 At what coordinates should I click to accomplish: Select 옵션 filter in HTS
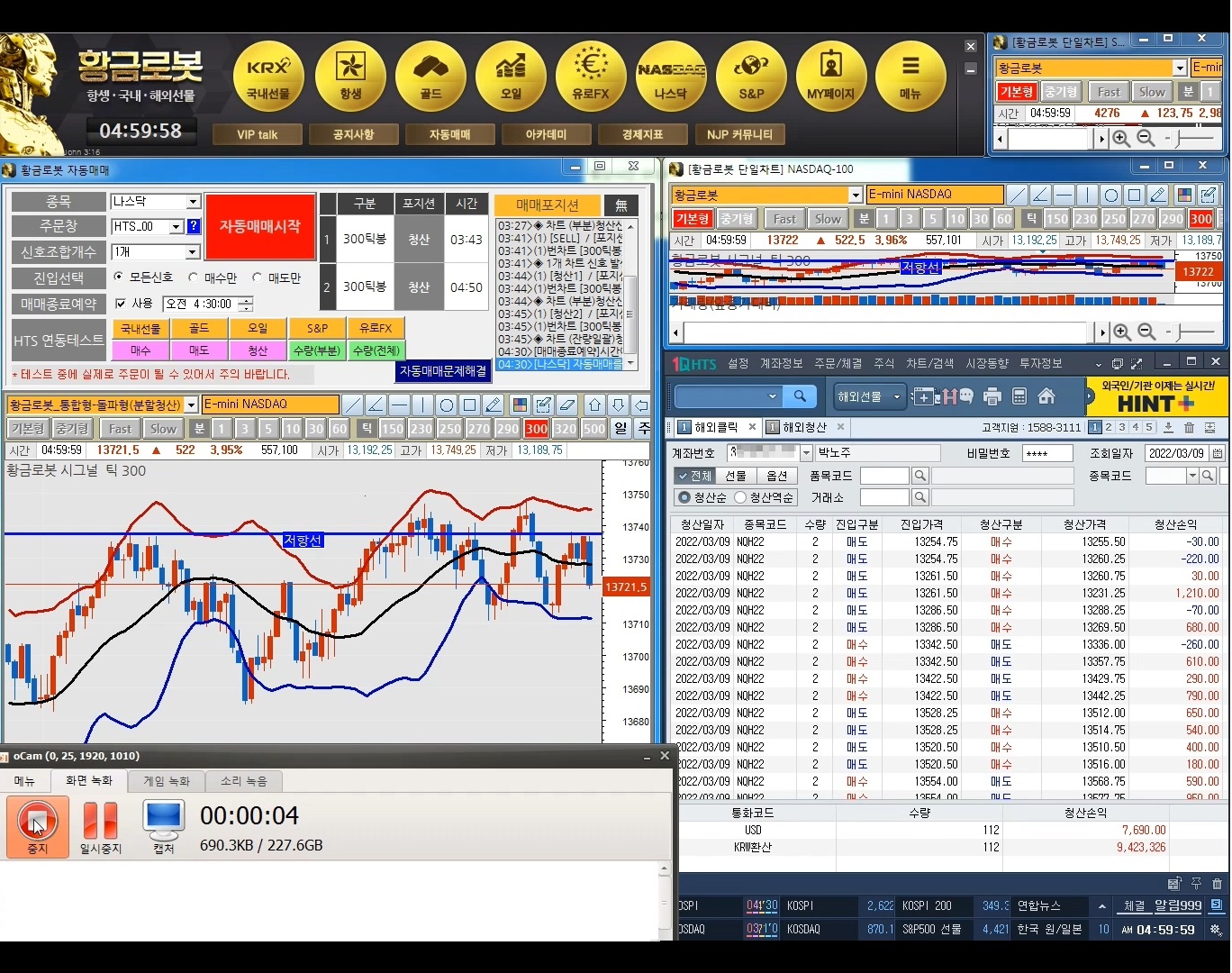776,476
